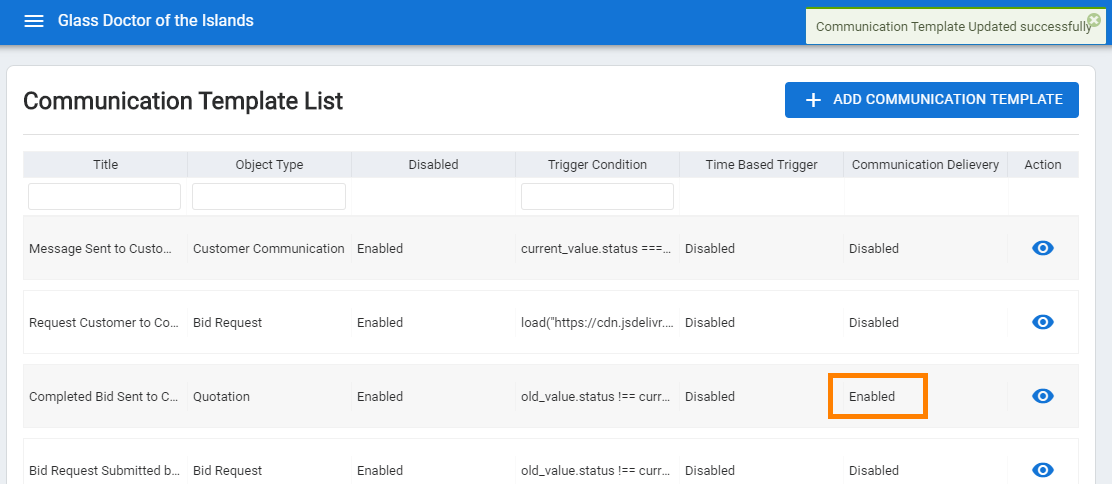Click Disabled column value in Completed Bid row
Screen dimensions: 1112x484
click(379, 396)
